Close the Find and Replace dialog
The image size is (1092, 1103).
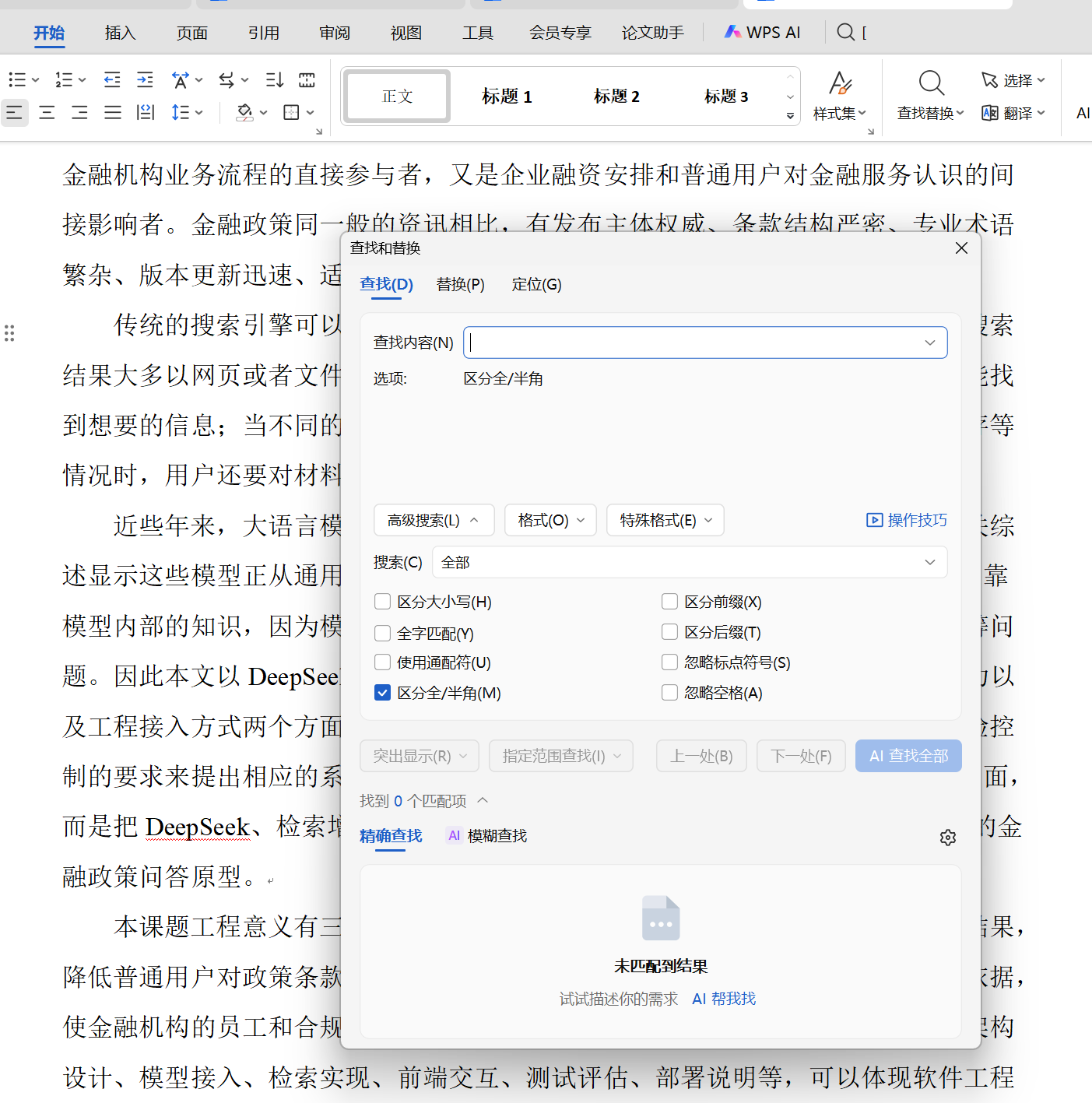pos(961,248)
